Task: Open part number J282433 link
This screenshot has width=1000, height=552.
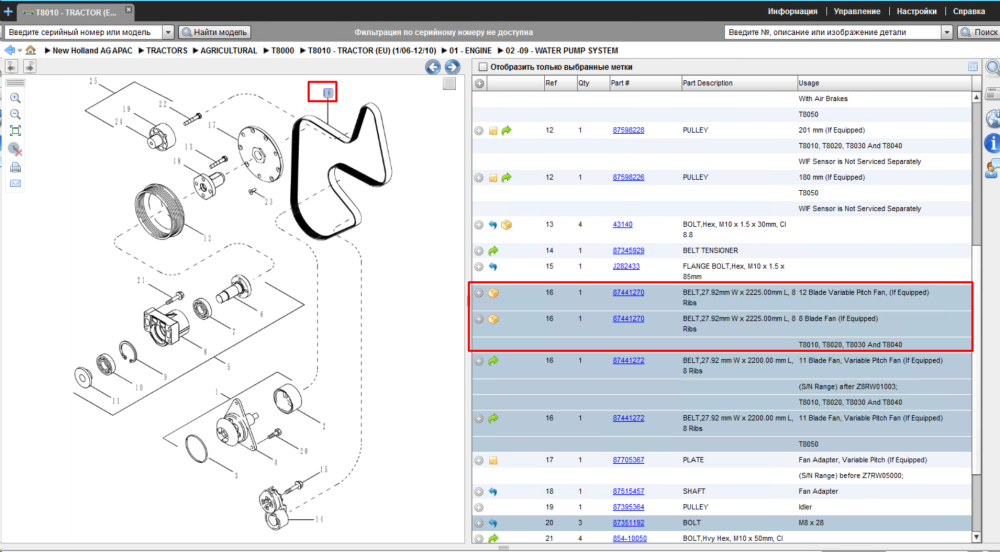Action: click(x=626, y=266)
